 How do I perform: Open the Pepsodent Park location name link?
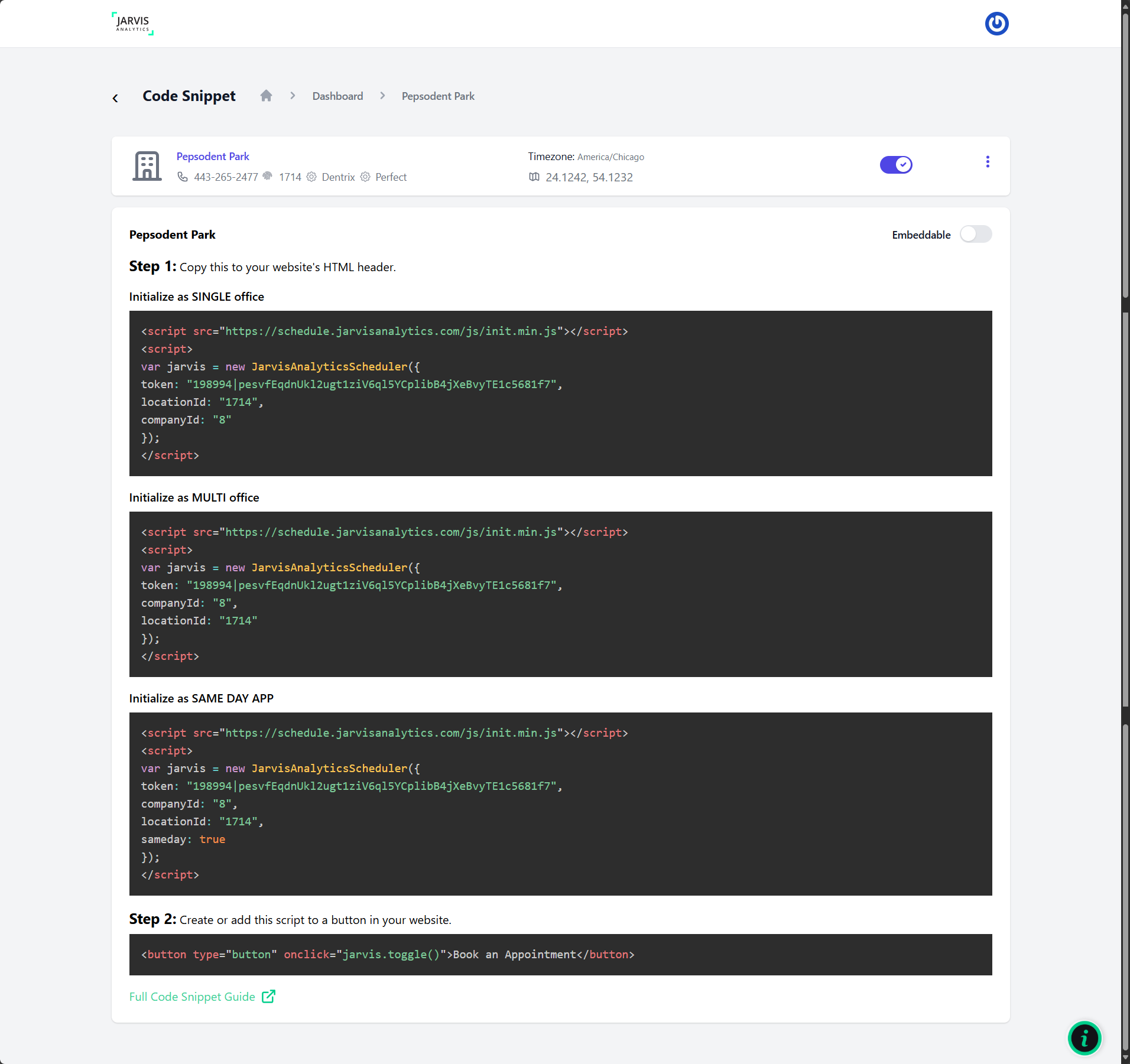click(213, 157)
